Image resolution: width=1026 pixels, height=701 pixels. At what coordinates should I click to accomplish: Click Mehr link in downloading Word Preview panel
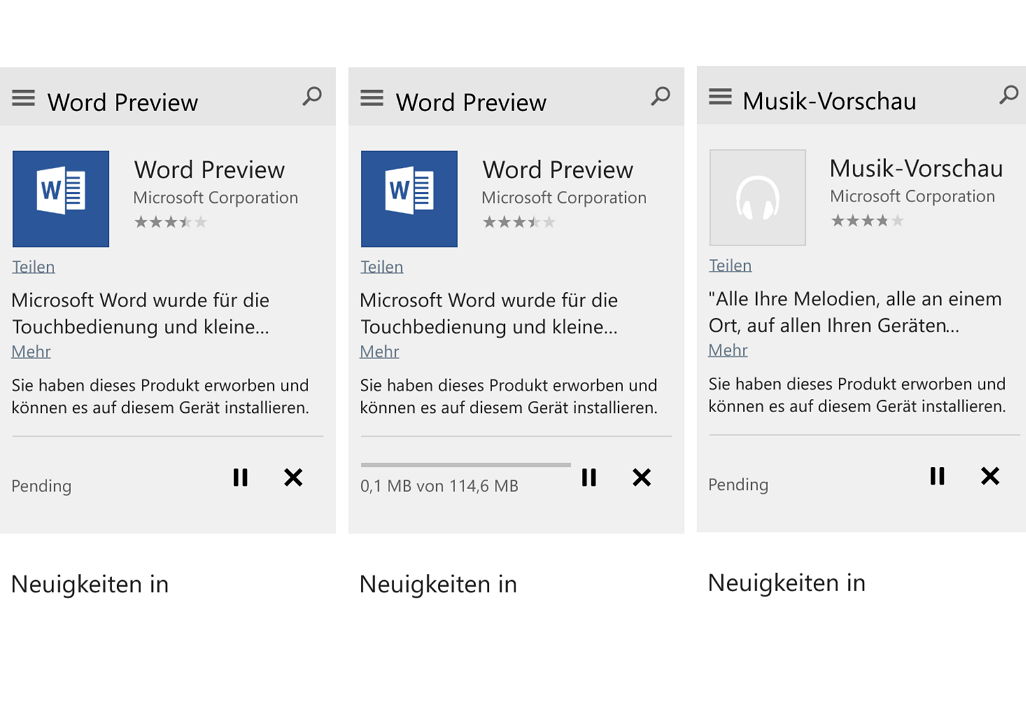point(380,351)
